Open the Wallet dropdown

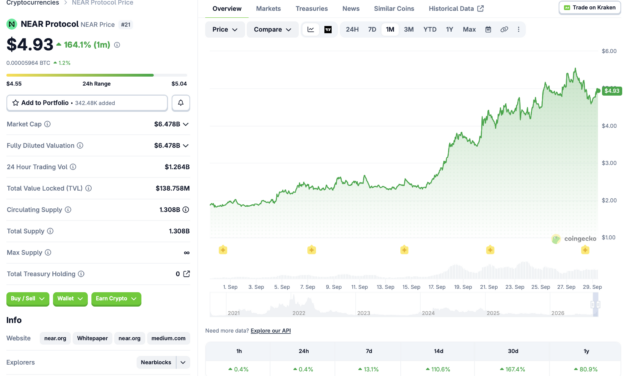coord(70,299)
